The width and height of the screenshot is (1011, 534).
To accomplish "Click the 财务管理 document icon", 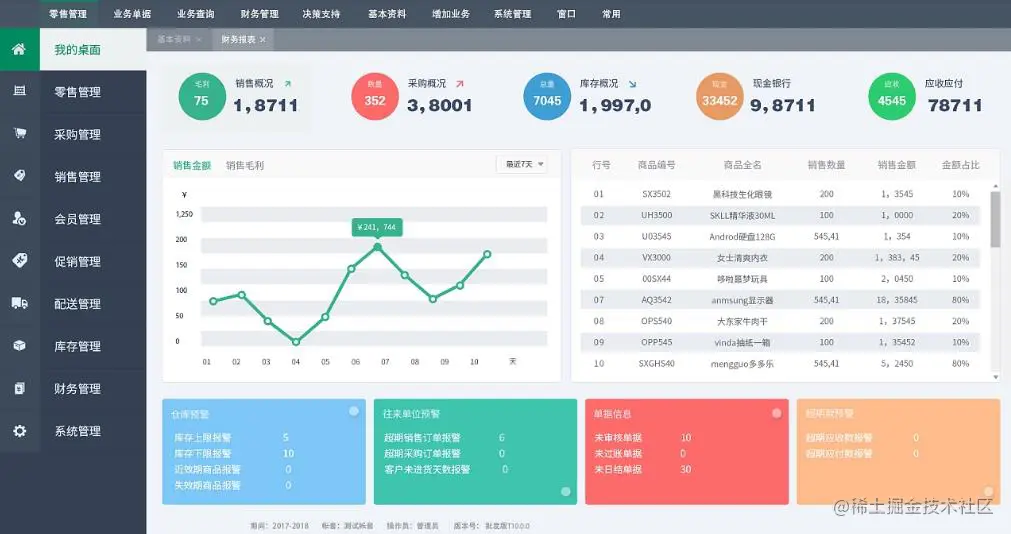I will click(x=19, y=388).
